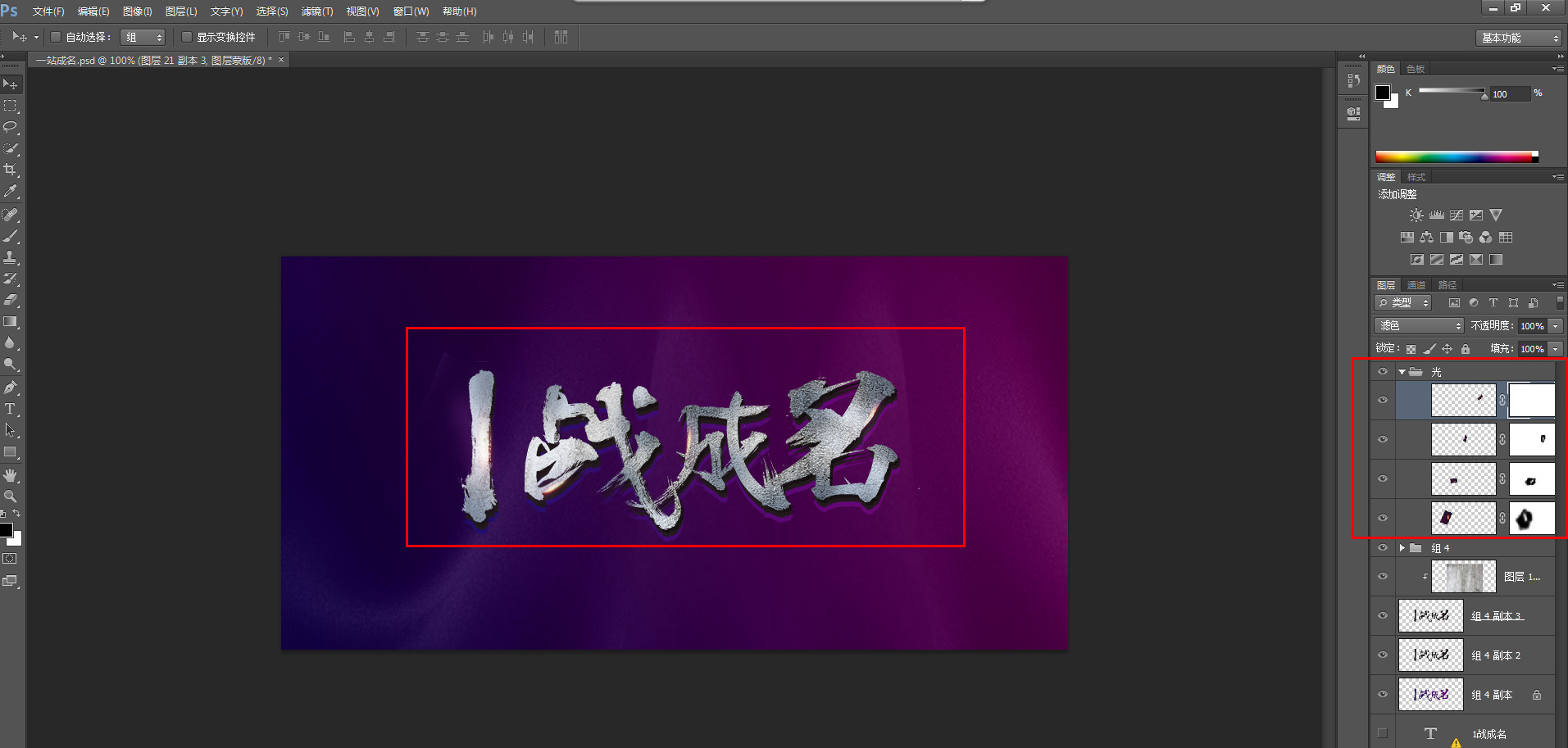Open the blend mode dropdown showing 滤色
The height and width of the screenshot is (748, 1568).
(x=1418, y=325)
